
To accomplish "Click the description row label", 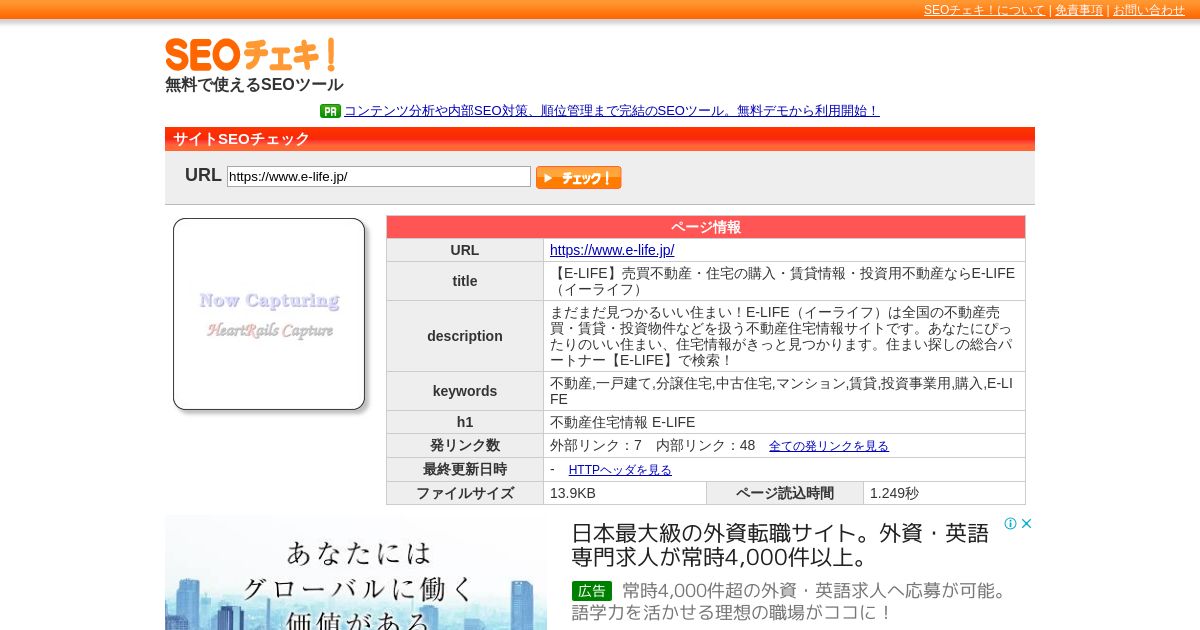I will tap(465, 336).
